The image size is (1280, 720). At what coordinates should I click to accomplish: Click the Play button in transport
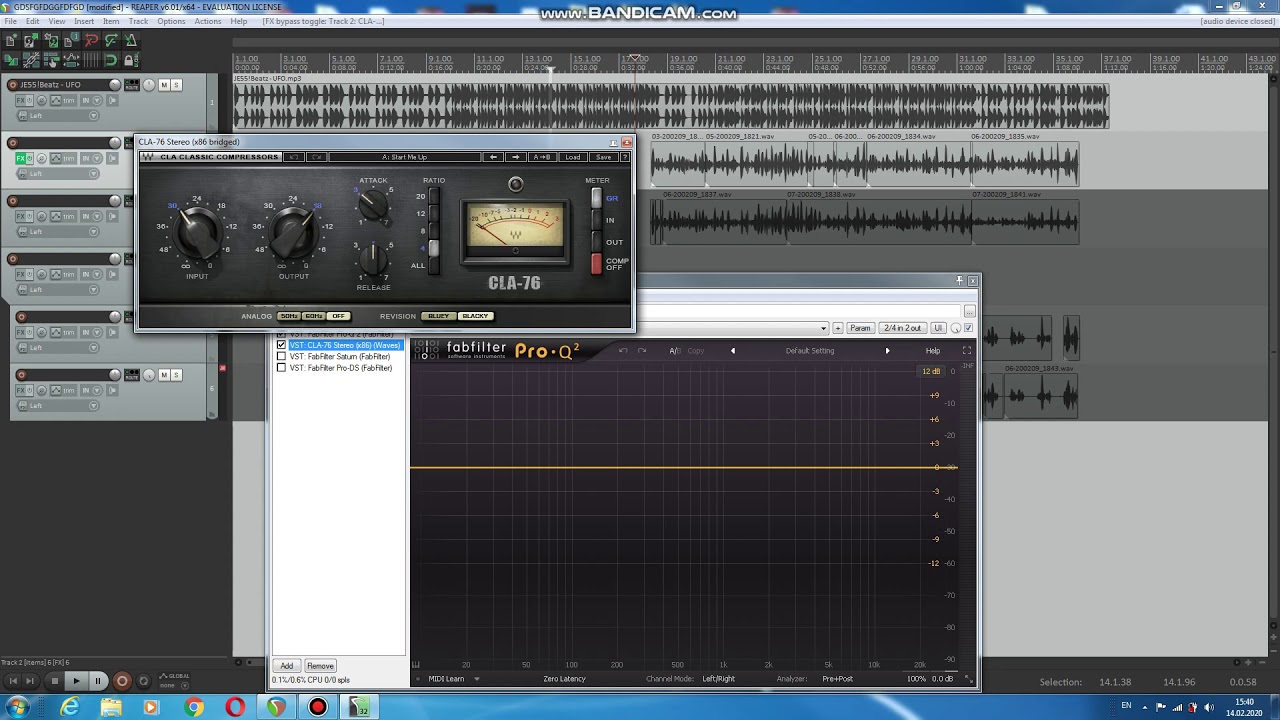click(76, 681)
